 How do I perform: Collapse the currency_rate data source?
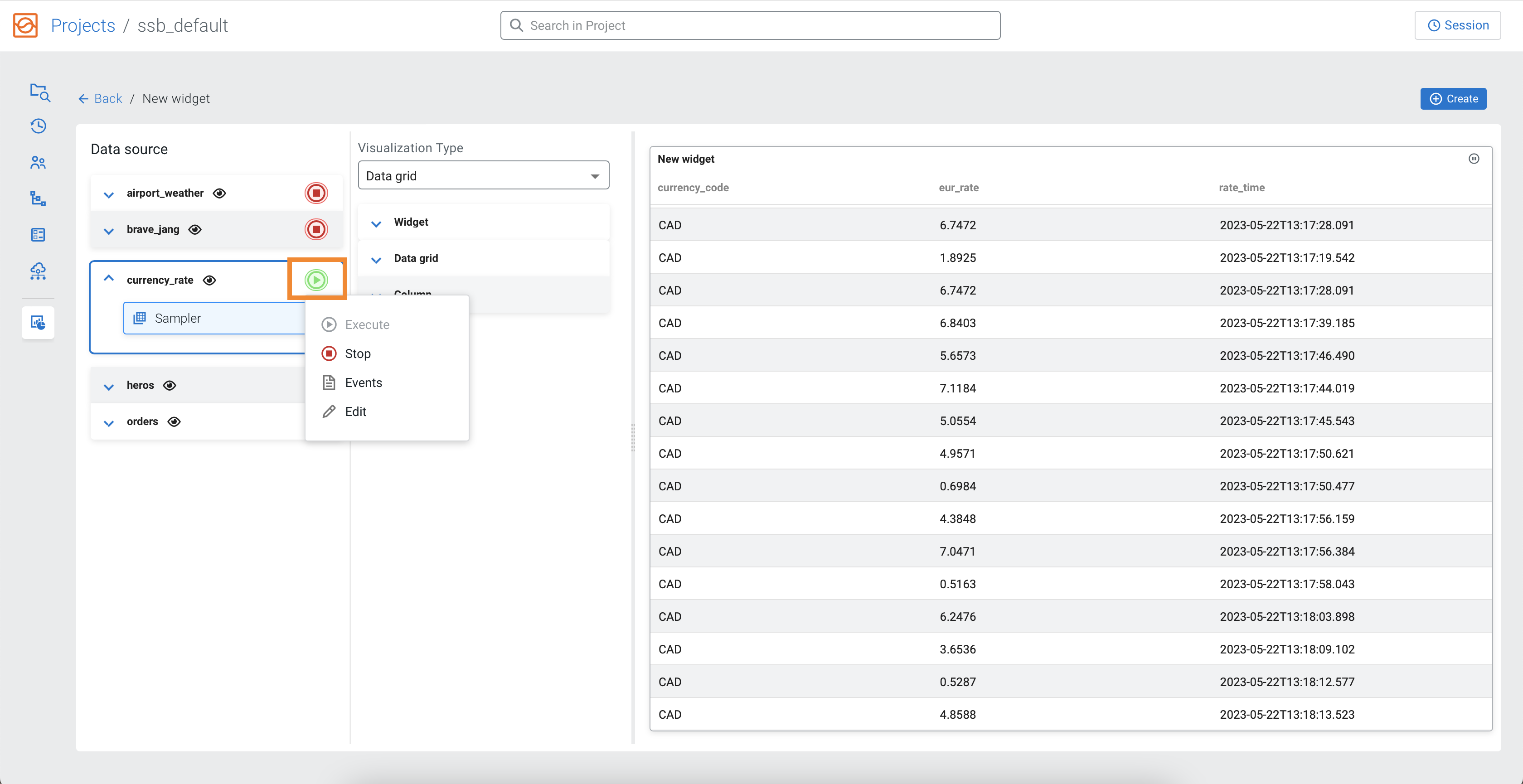coord(109,279)
